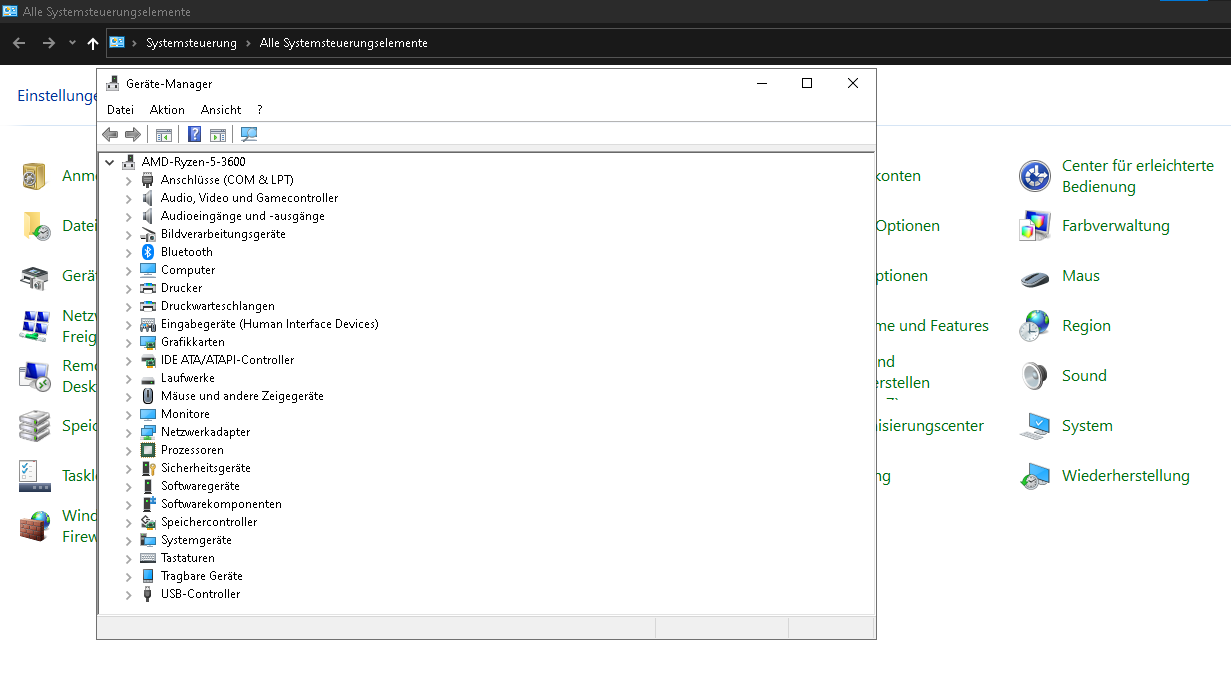The image size is (1231, 697).
Task: Click the Maus icon in Systemsteuerung window
Action: point(1034,277)
